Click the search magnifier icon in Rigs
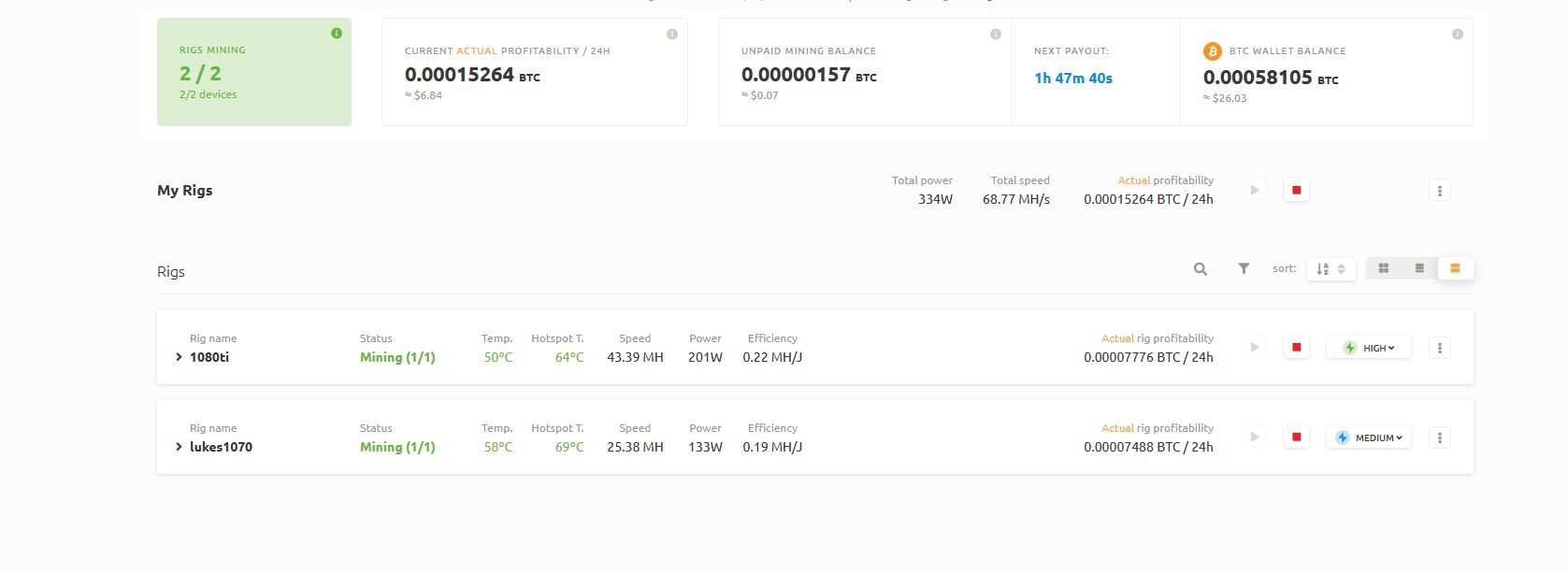The width and height of the screenshot is (1568, 574). pyautogui.click(x=1201, y=269)
